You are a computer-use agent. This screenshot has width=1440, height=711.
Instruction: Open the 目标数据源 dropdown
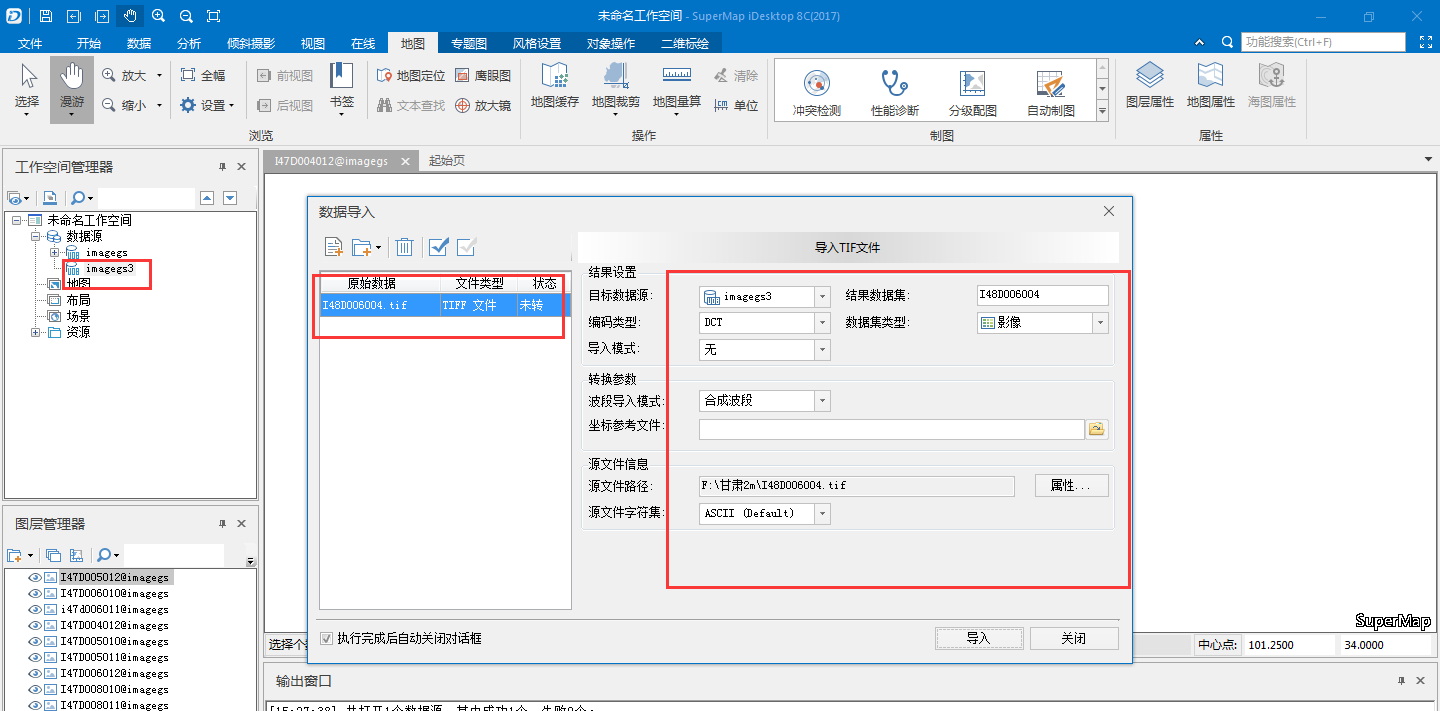(x=822, y=296)
